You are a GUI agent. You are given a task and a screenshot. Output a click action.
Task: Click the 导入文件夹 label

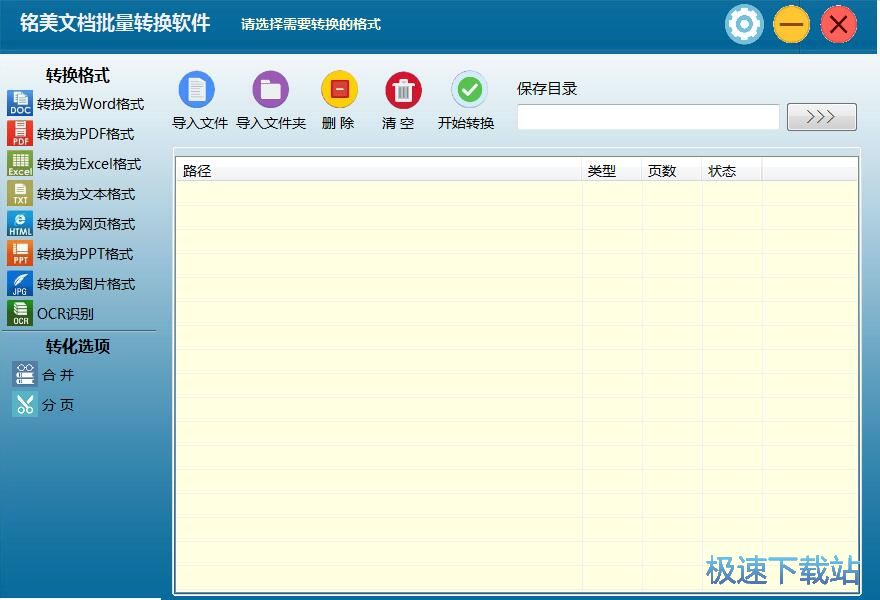click(271, 123)
